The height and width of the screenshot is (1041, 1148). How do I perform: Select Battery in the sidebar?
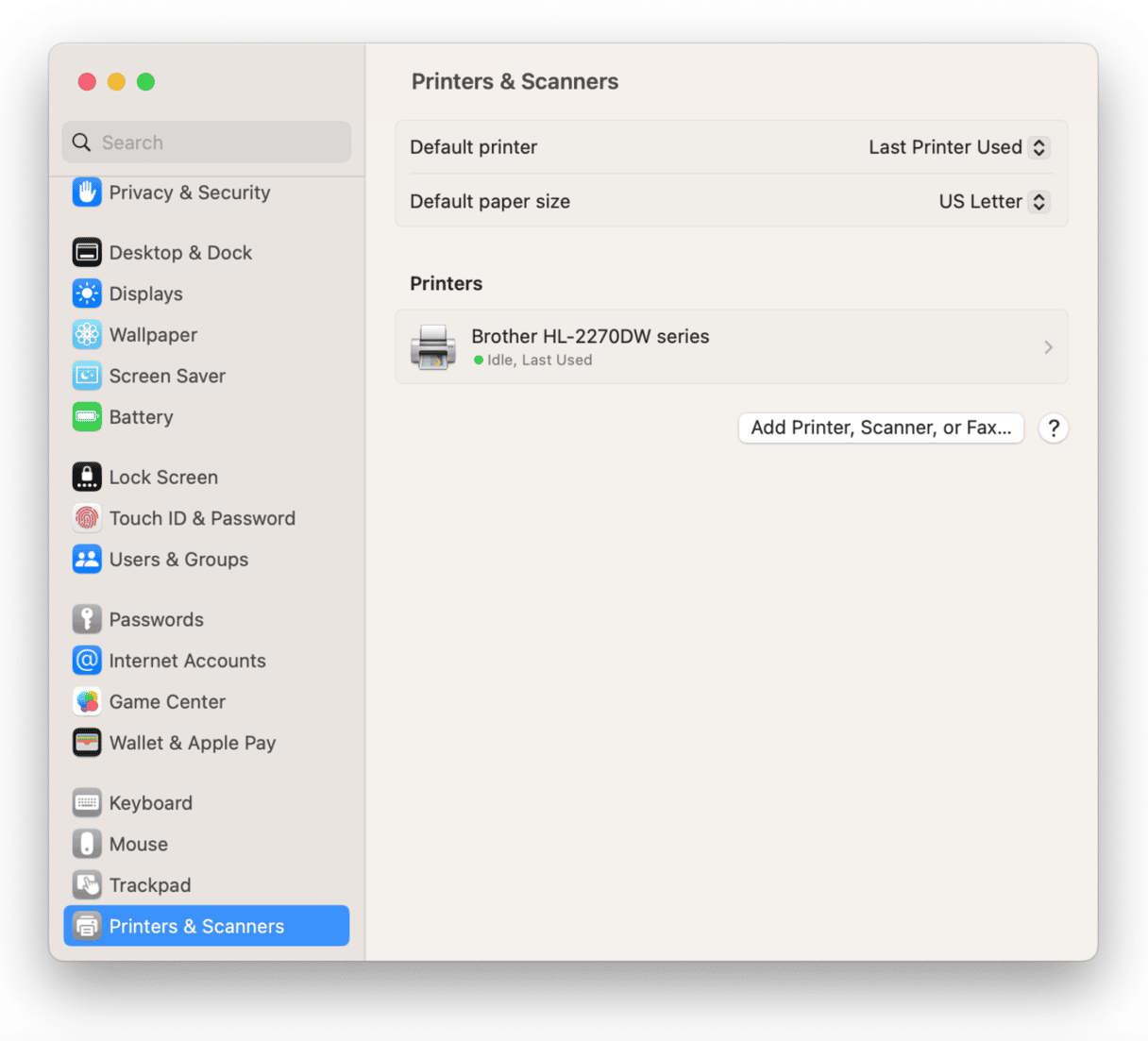(207, 417)
